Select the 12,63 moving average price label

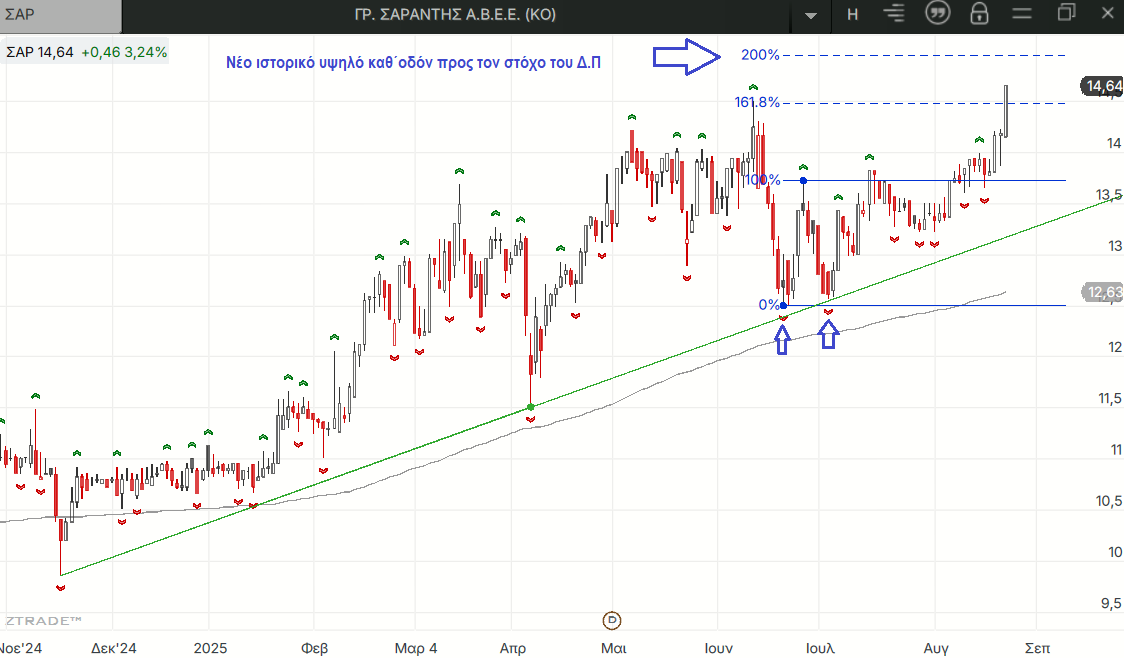tap(1103, 292)
